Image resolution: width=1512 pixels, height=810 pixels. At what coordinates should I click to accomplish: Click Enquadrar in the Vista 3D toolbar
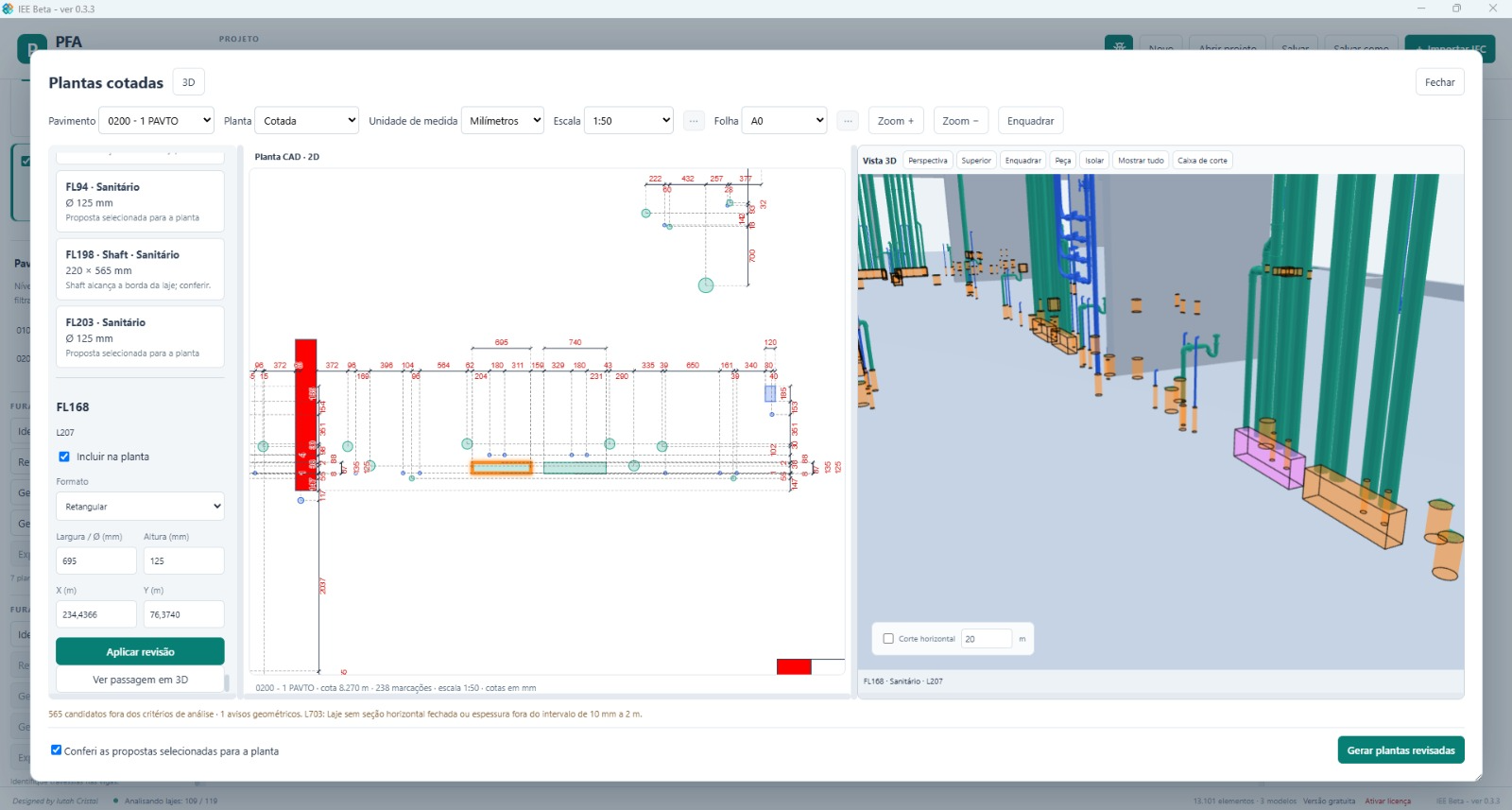tap(1023, 161)
